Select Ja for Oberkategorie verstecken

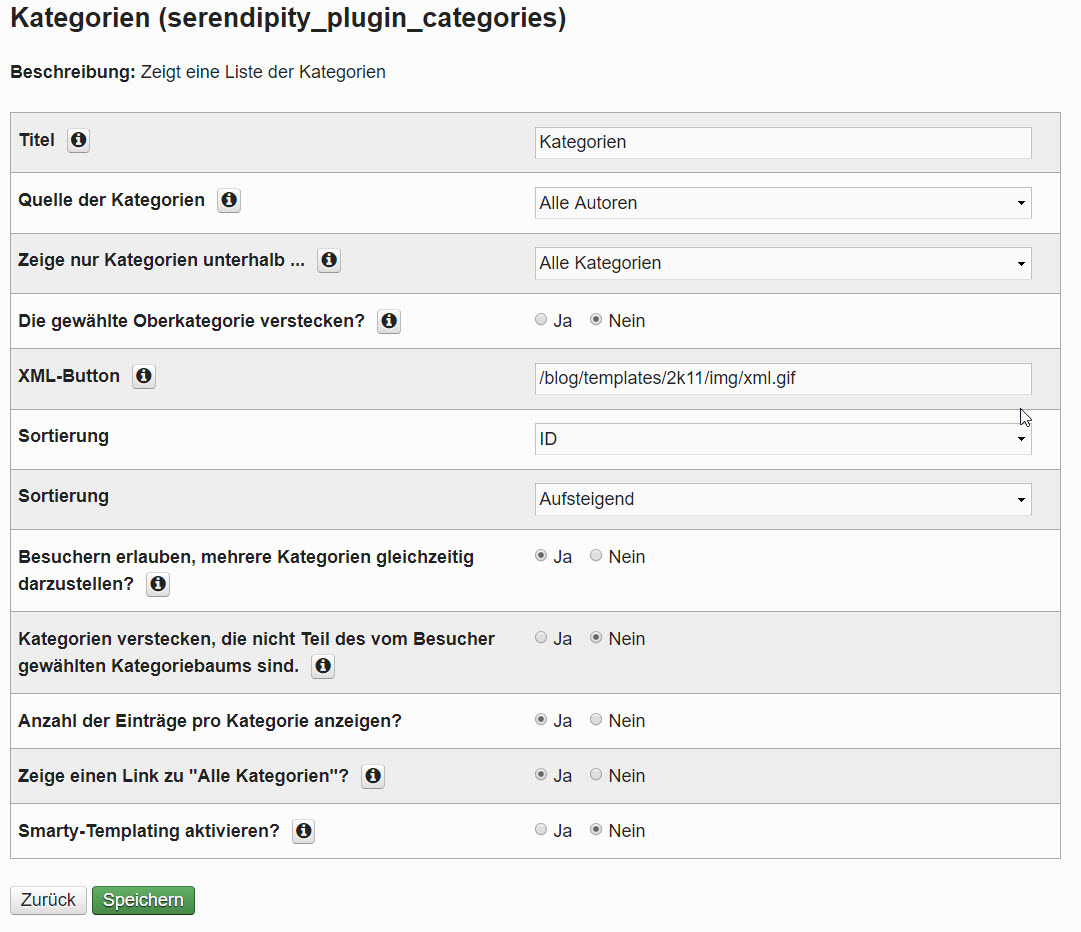[x=541, y=321]
